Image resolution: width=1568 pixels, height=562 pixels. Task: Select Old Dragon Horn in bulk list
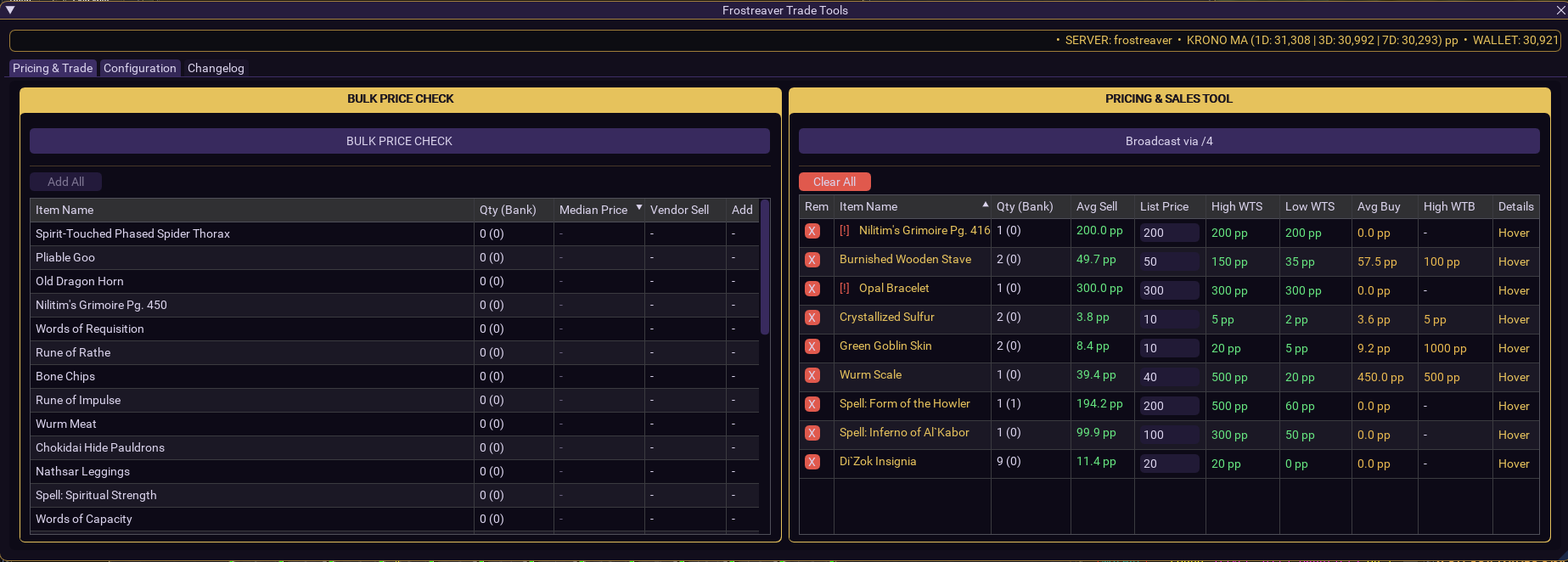tap(395, 281)
